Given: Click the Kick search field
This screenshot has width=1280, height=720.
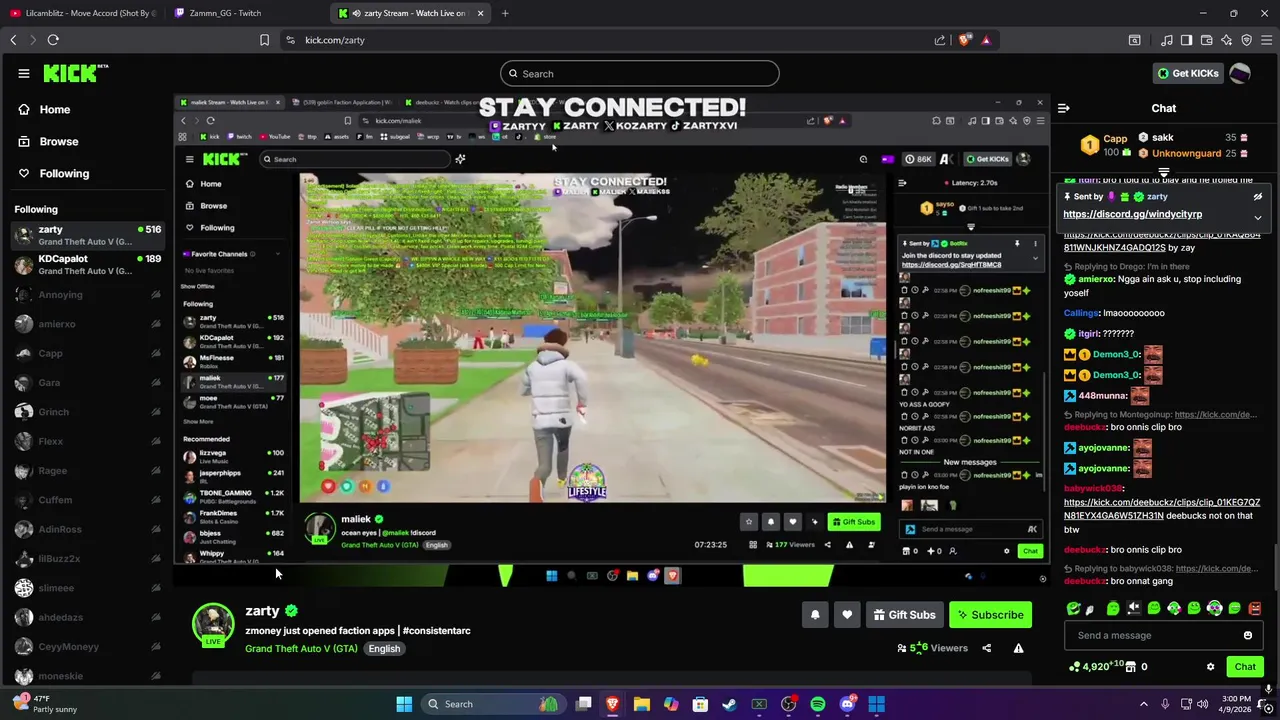Looking at the screenshot, I should coord(640,73).
